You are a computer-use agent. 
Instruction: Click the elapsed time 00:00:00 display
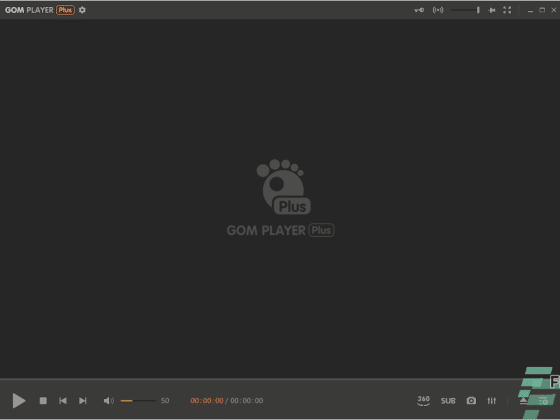207,401
